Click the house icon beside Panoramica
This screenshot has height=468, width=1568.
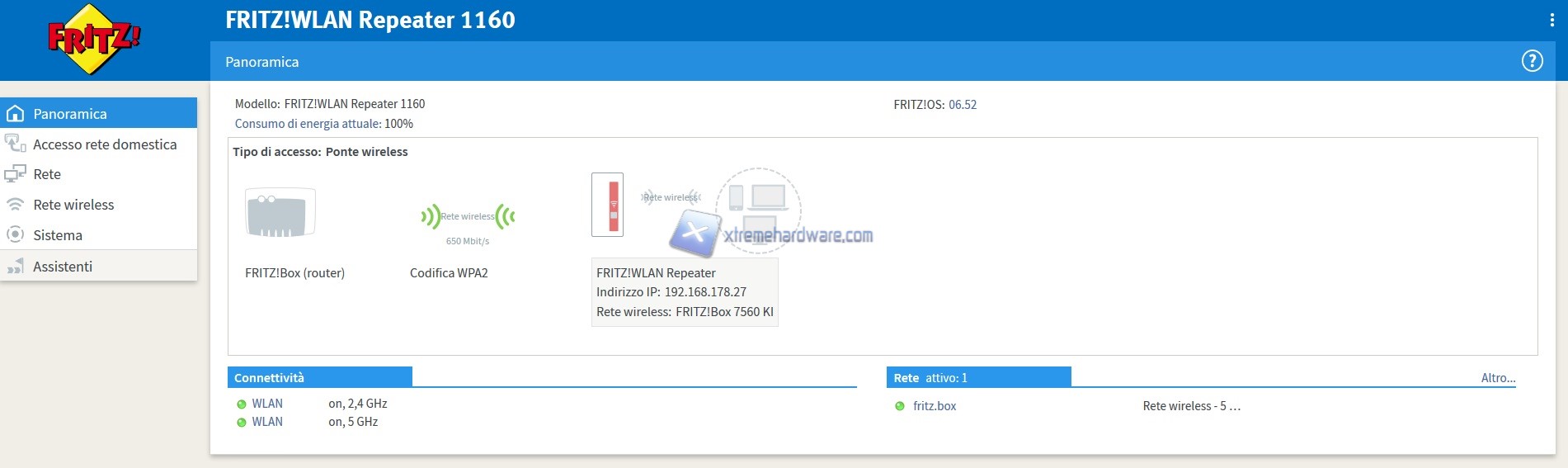(15, 114)
